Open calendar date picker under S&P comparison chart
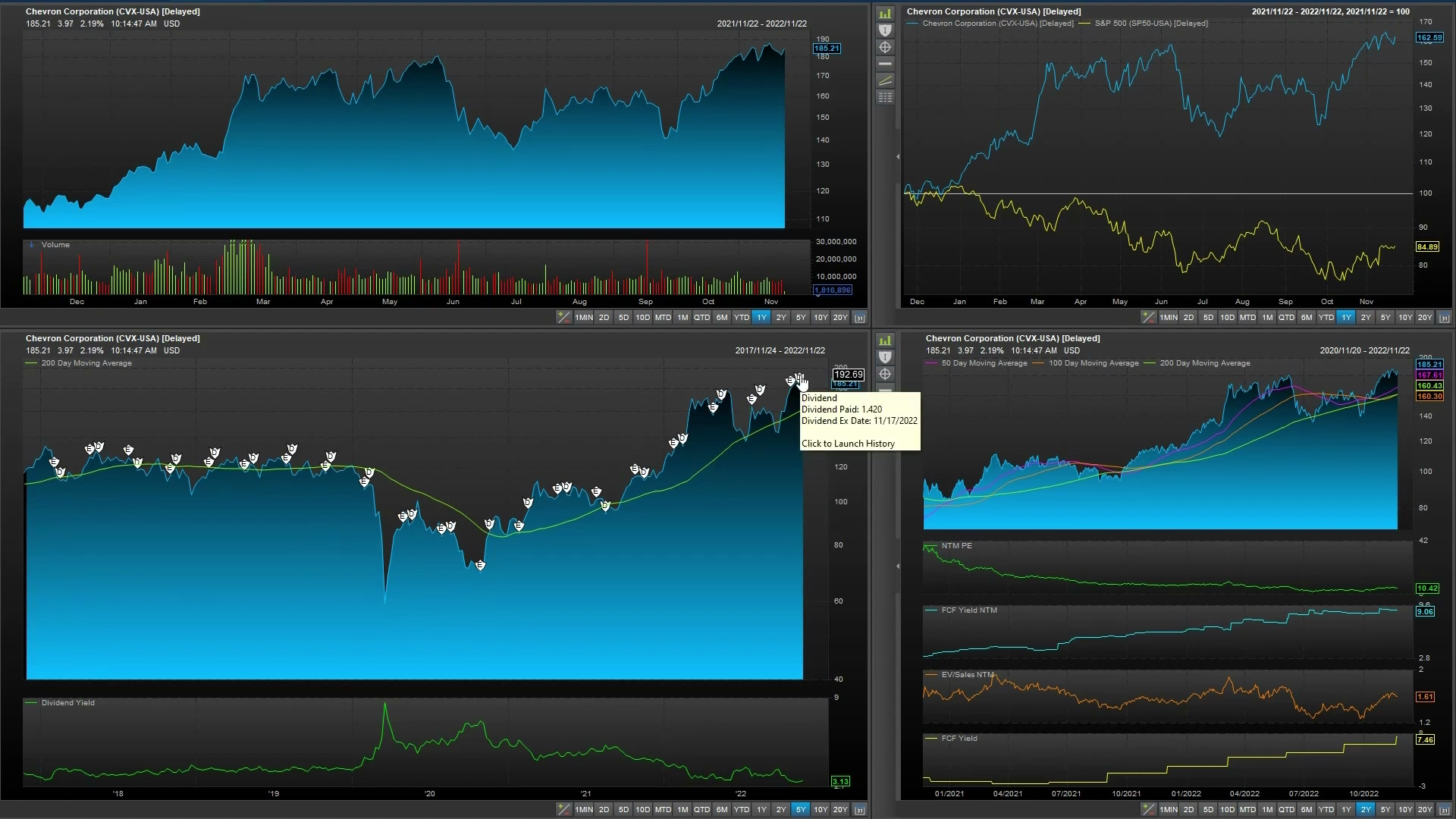This screenshot has width=1456, height=819. 1444,318
